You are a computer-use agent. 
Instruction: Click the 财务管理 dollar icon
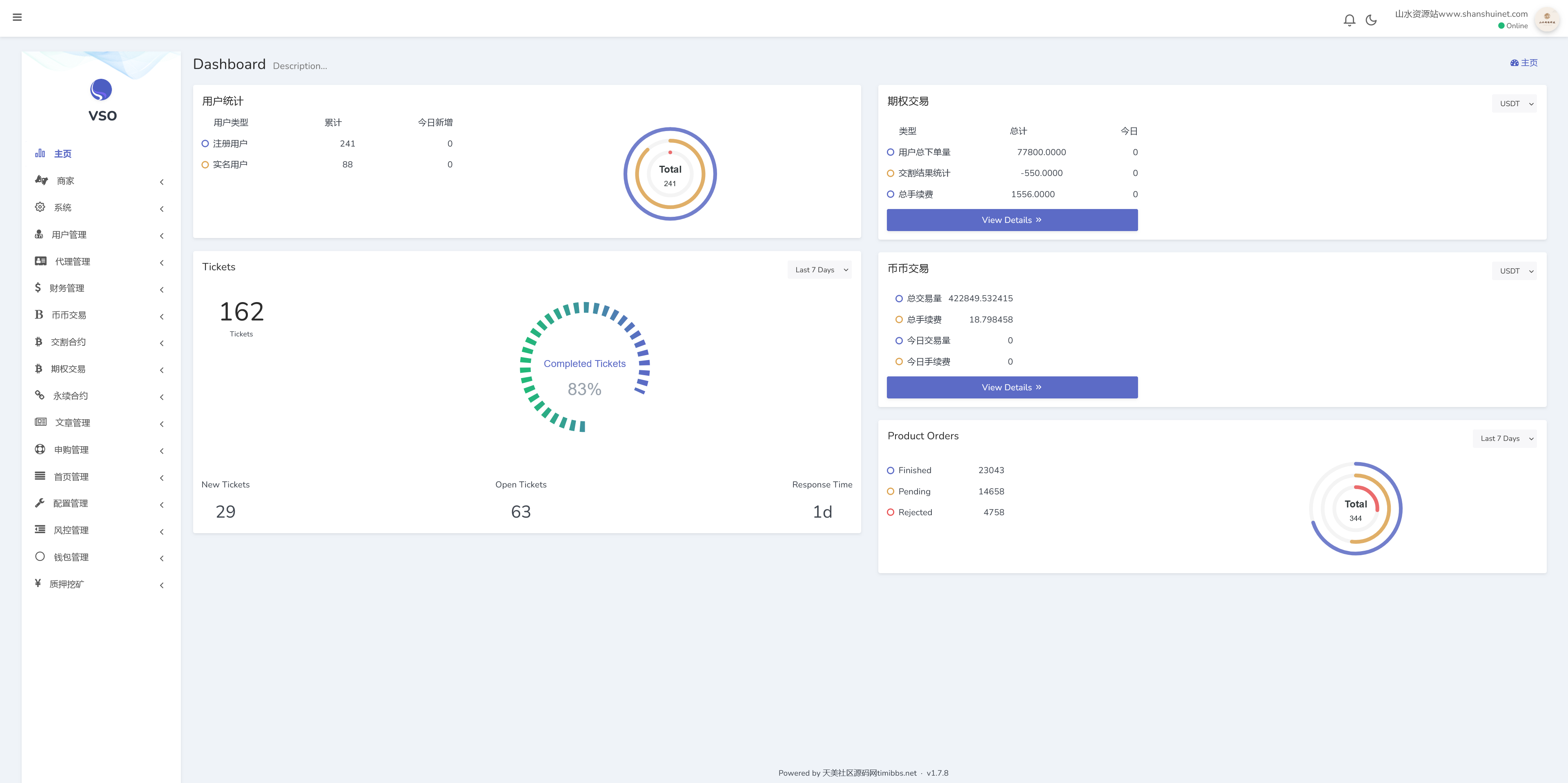(x=38, y=288)
